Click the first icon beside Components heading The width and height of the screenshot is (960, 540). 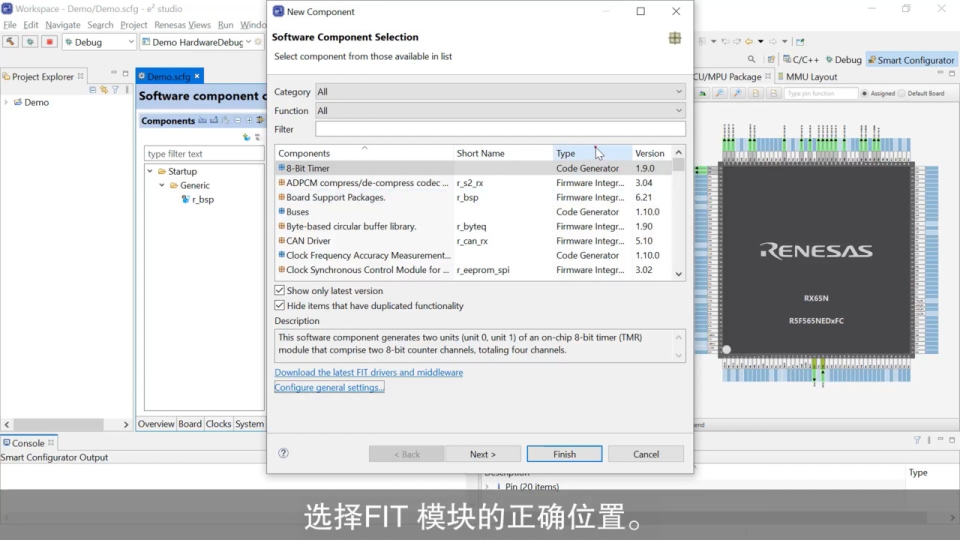point(203,121)
